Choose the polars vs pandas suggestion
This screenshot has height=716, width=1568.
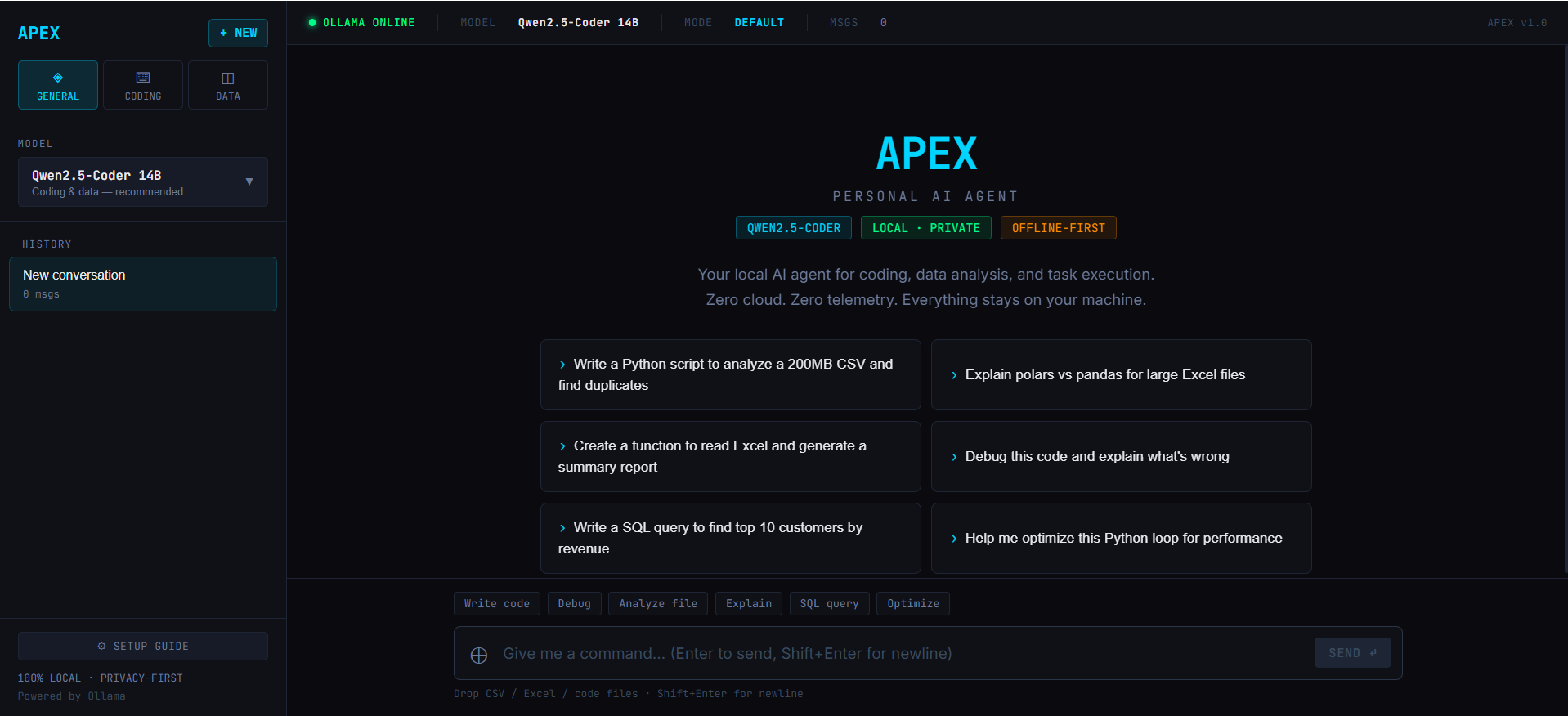(x=1122, y=374)
